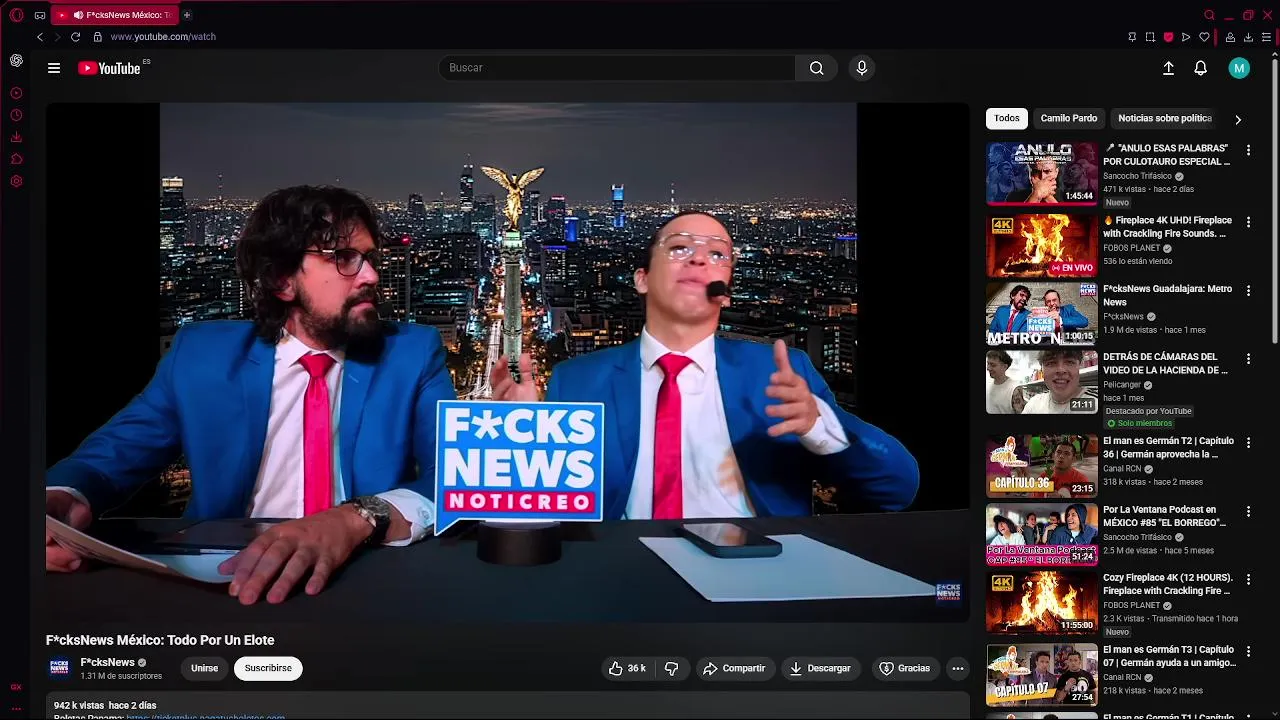
Task: Open Guadalajara: Metro News thumbnail
Action: pos(1042,313)
